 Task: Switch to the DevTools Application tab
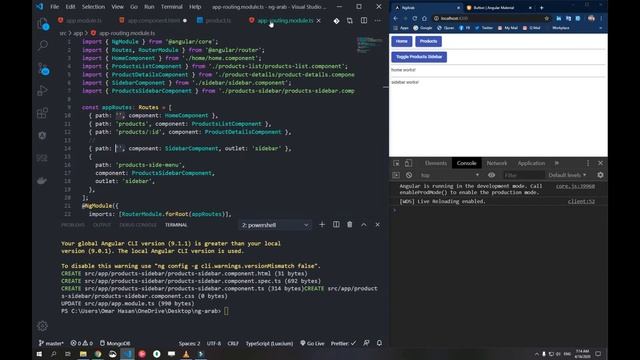(531, 163)
